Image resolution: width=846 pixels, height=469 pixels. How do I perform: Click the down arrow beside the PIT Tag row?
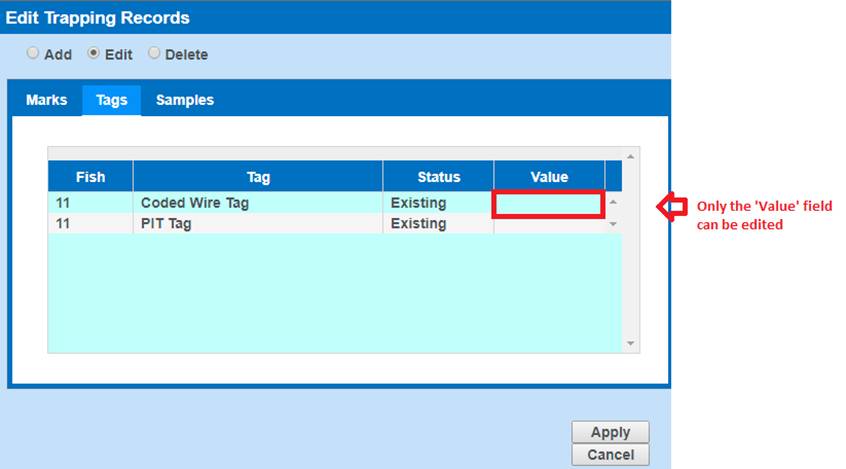pos(614,225)
